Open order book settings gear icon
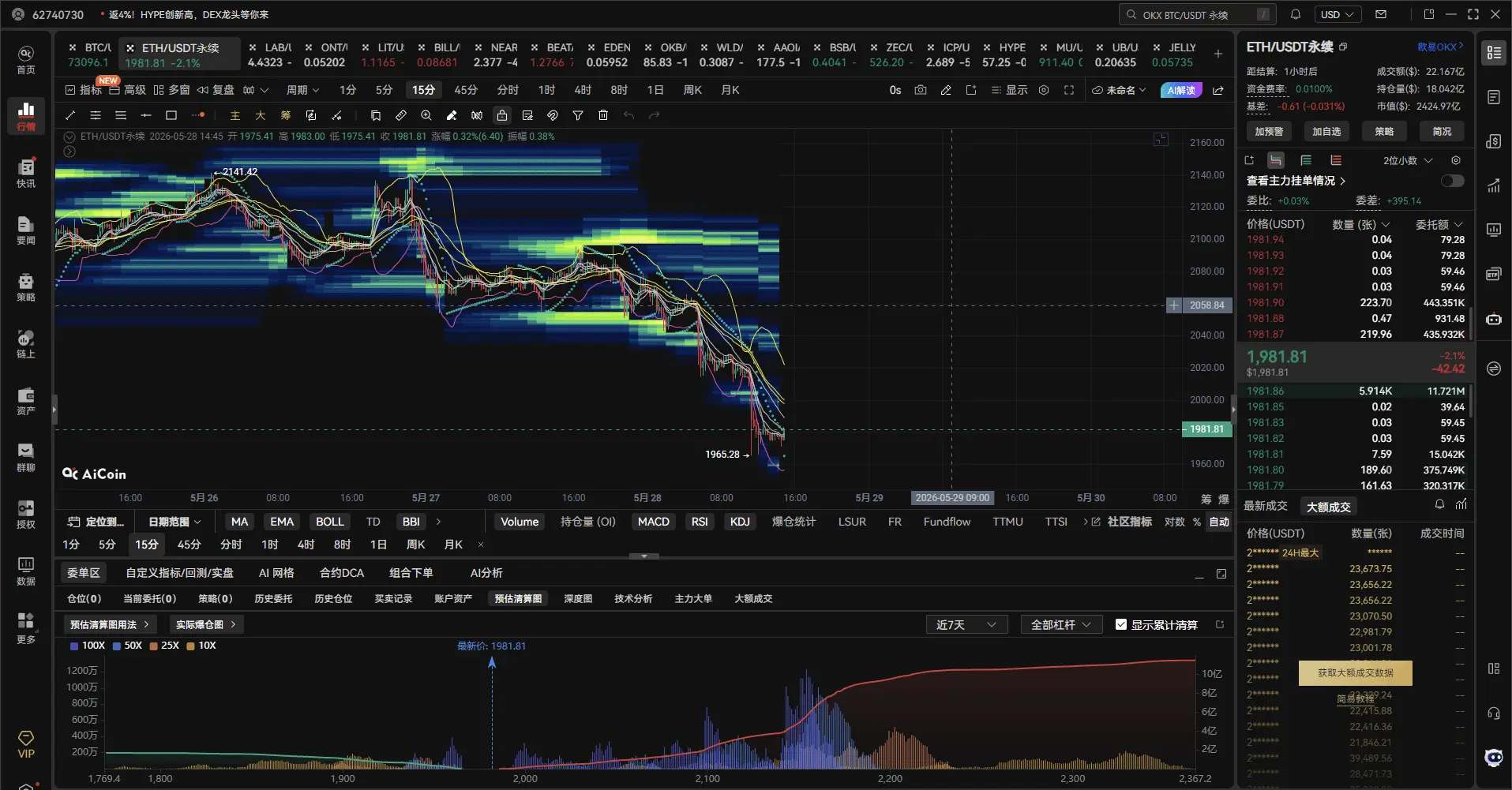The width and height of the screenshot is (1512, 790). [1456, 160]
